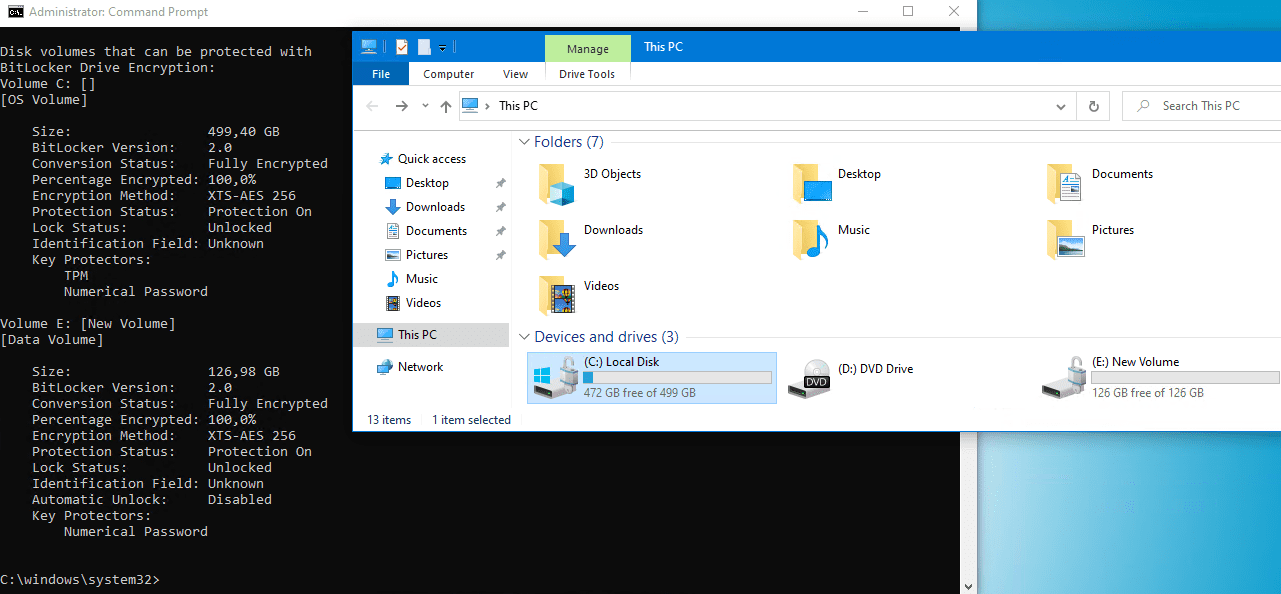Image resolution: width=1281 pixels, height=594 pixels.
Task: Open the Videos folder in Folders group
Action: point(556,295)
